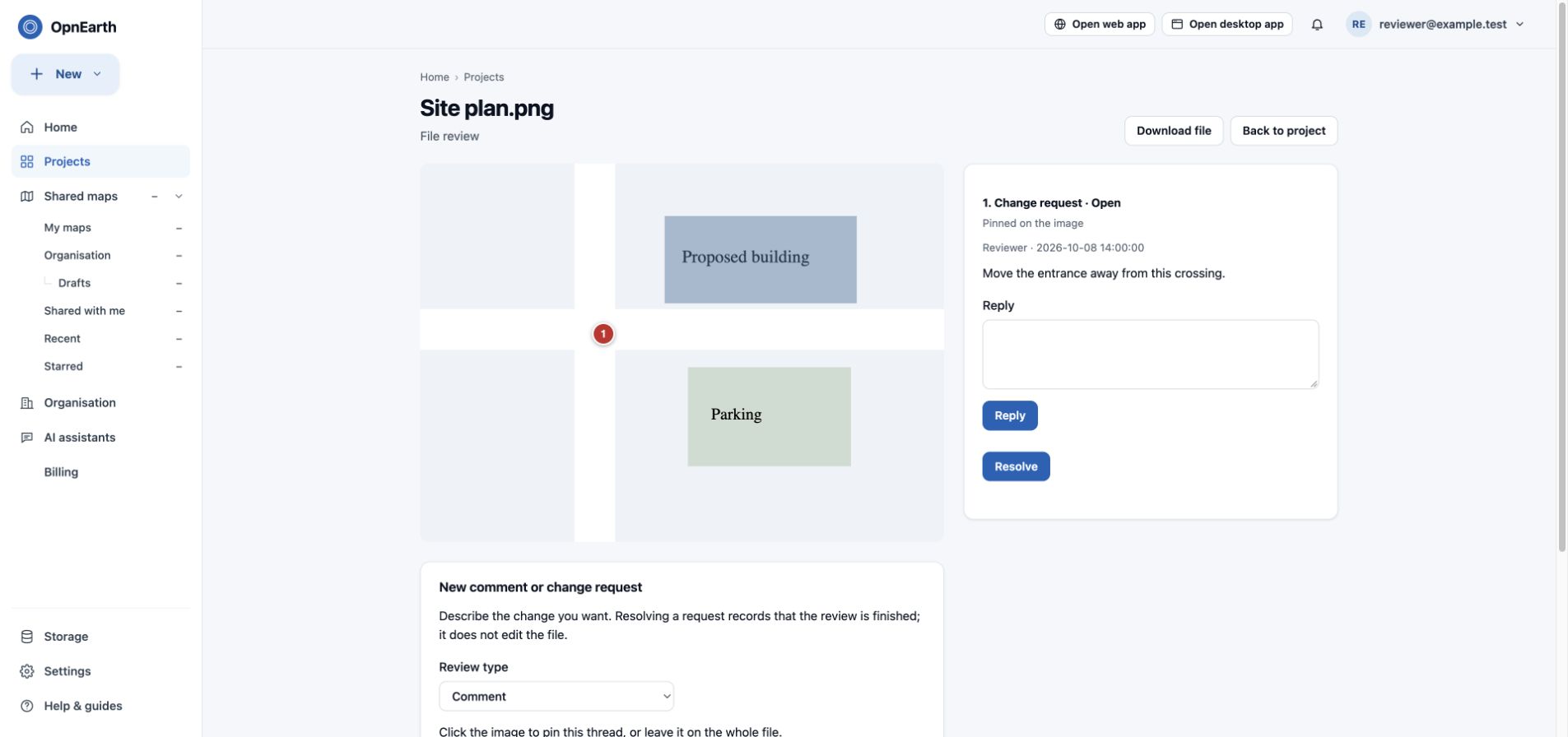Submit with the blue Reply button
1568x737 pixels.
point(1010,416)
